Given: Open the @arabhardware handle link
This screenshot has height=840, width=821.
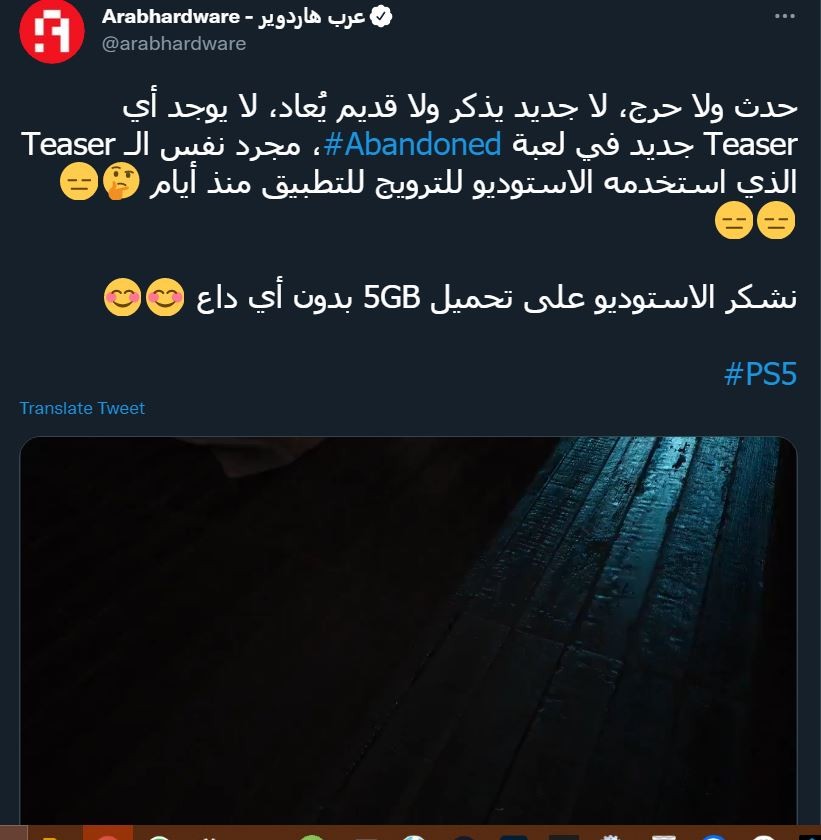Looking at the screenshot, I should click(x=174, y=43).
